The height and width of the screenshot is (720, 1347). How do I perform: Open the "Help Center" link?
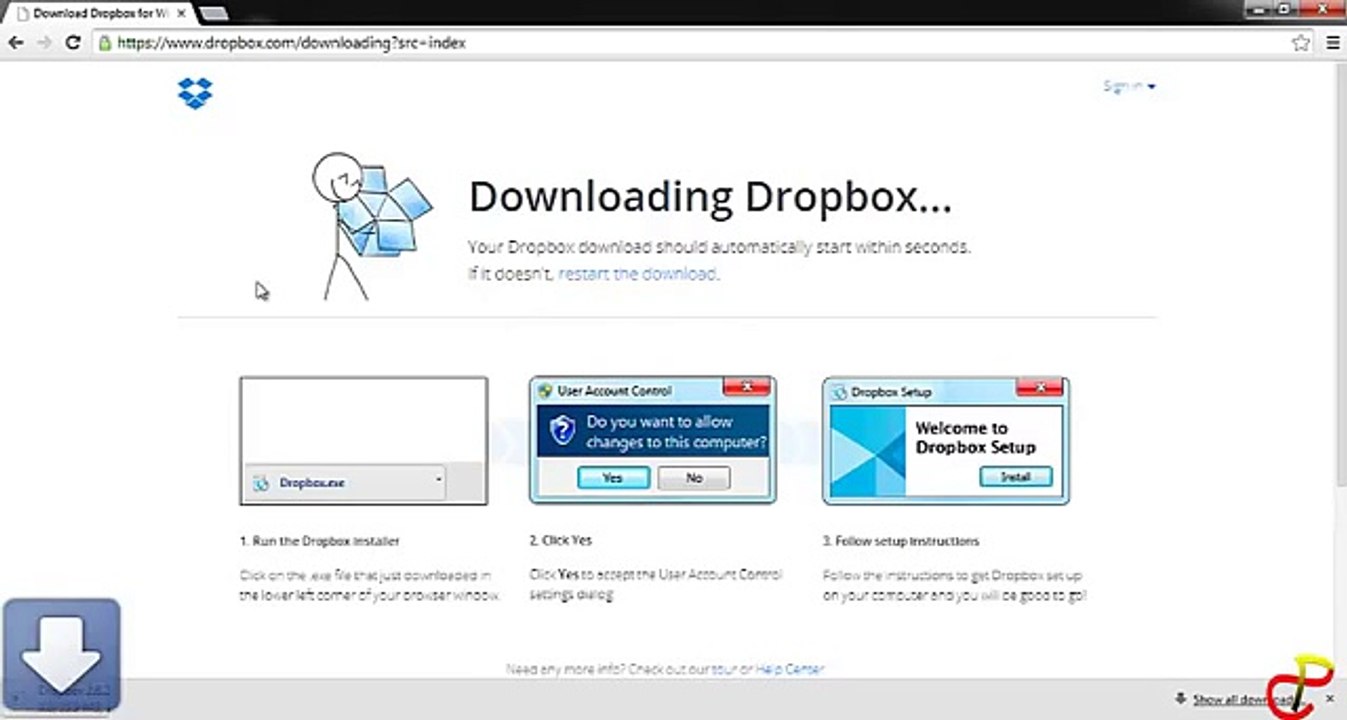[x=790, y=669]
